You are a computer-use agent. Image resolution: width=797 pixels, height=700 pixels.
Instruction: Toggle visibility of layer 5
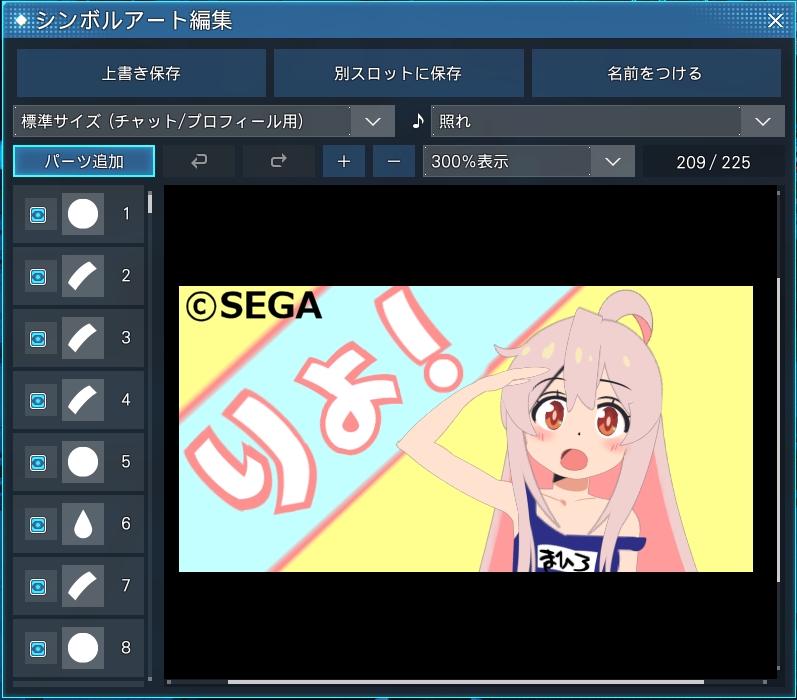pyautogui.click(x=38, y=463)
